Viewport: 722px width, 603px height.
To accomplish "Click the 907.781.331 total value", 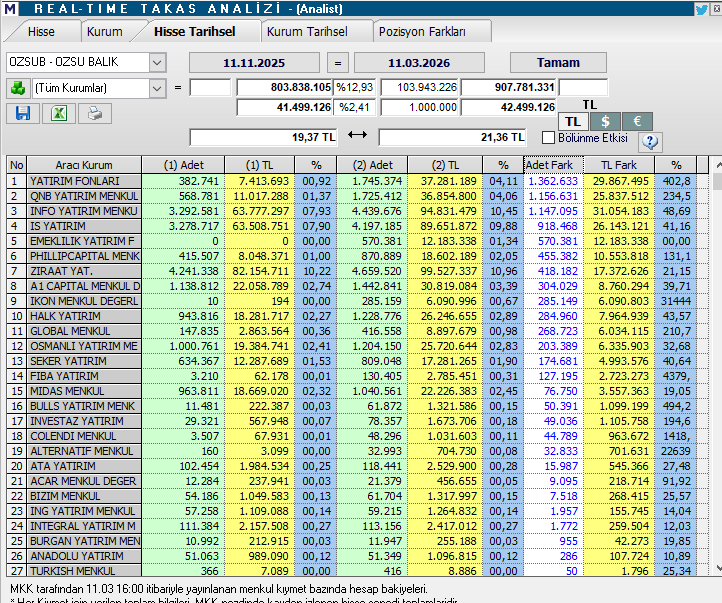I will click(509, 87).
